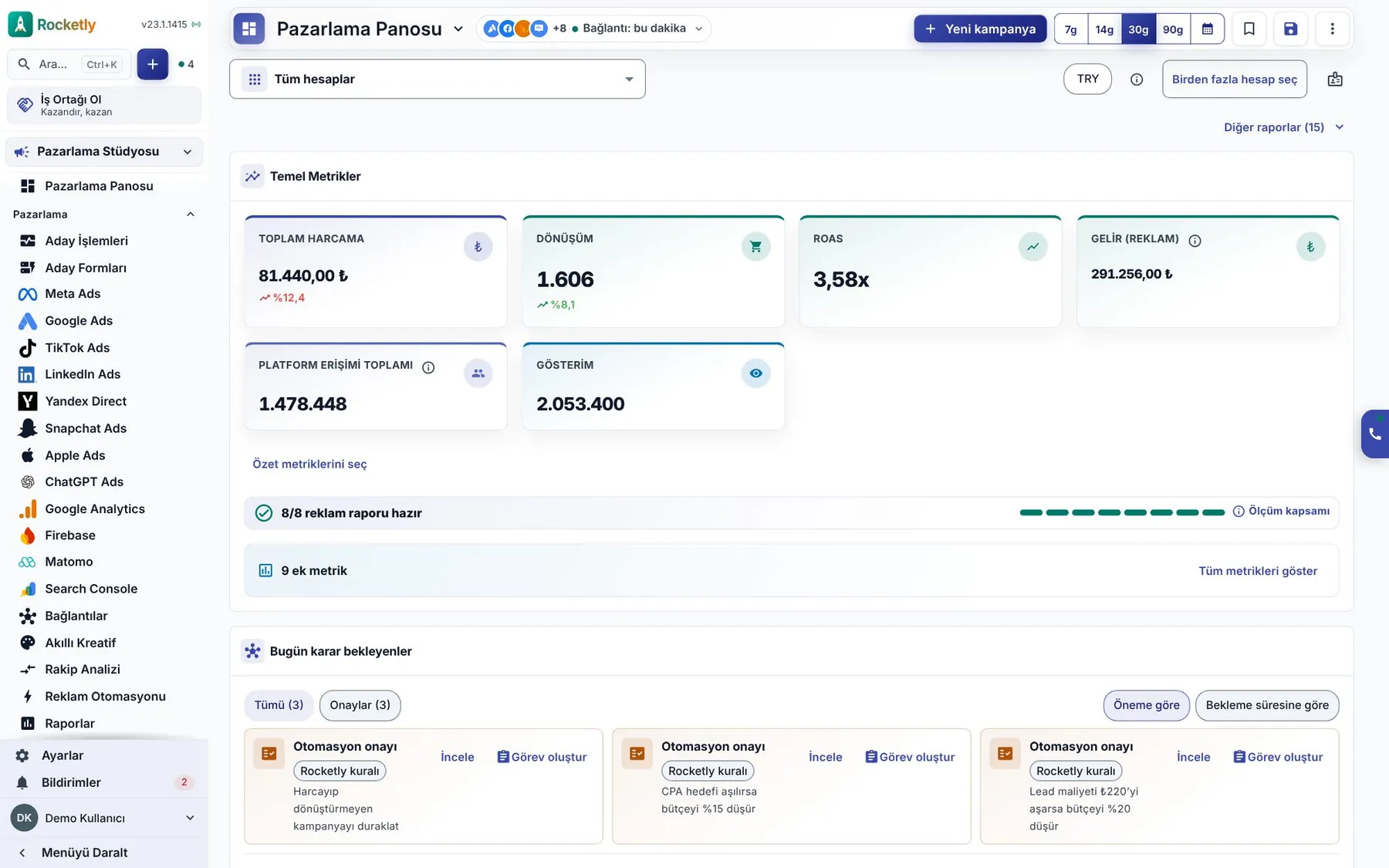
Task: Click the Dönüşüm shopping cart icon
Action: [x=755, y=247]
